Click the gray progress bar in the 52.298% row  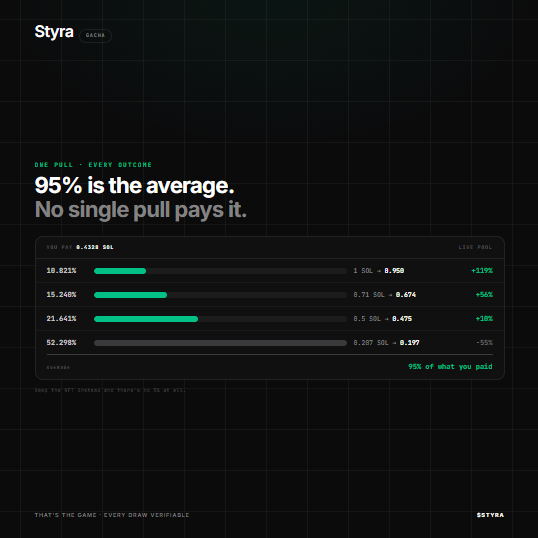[x=220, y=343]
